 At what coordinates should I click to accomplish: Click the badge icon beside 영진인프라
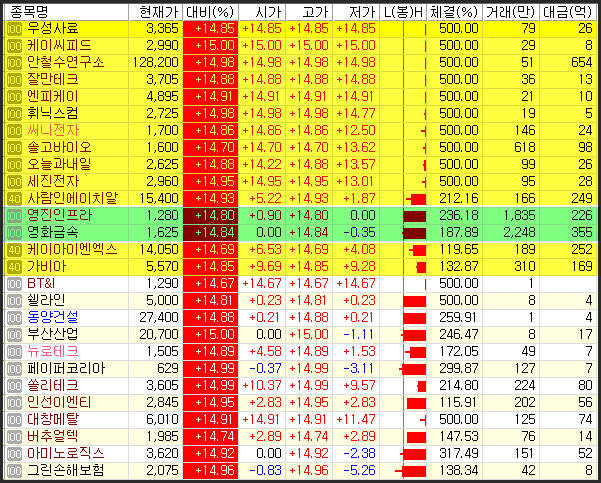pyautogui.click(x=15, y=216)
